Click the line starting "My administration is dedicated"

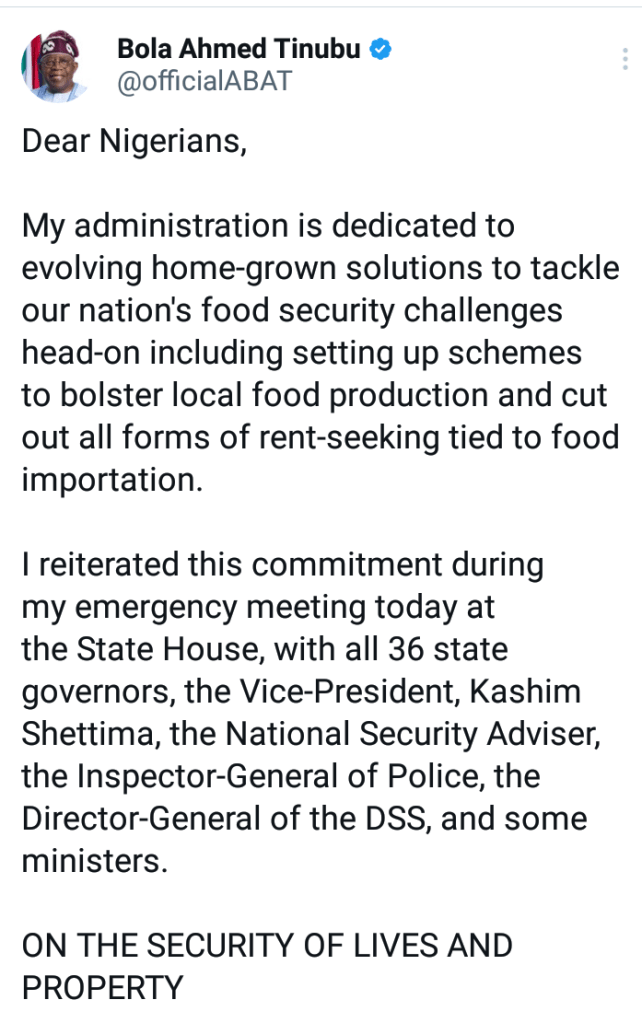[x=268, y=226]
